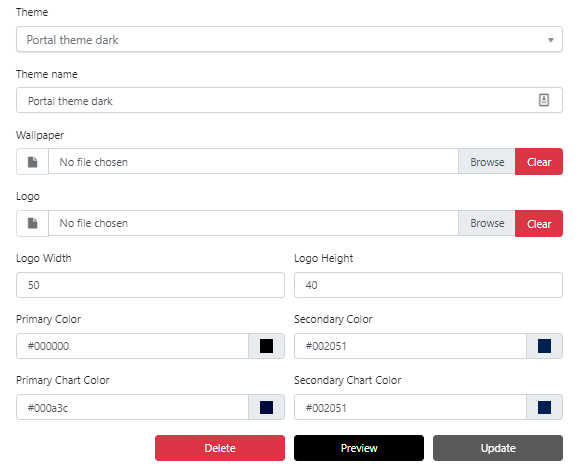Click the contact card icon in Theme name
Image resolution: width=588 pixels, height=470 pixels.
(544, 100)
